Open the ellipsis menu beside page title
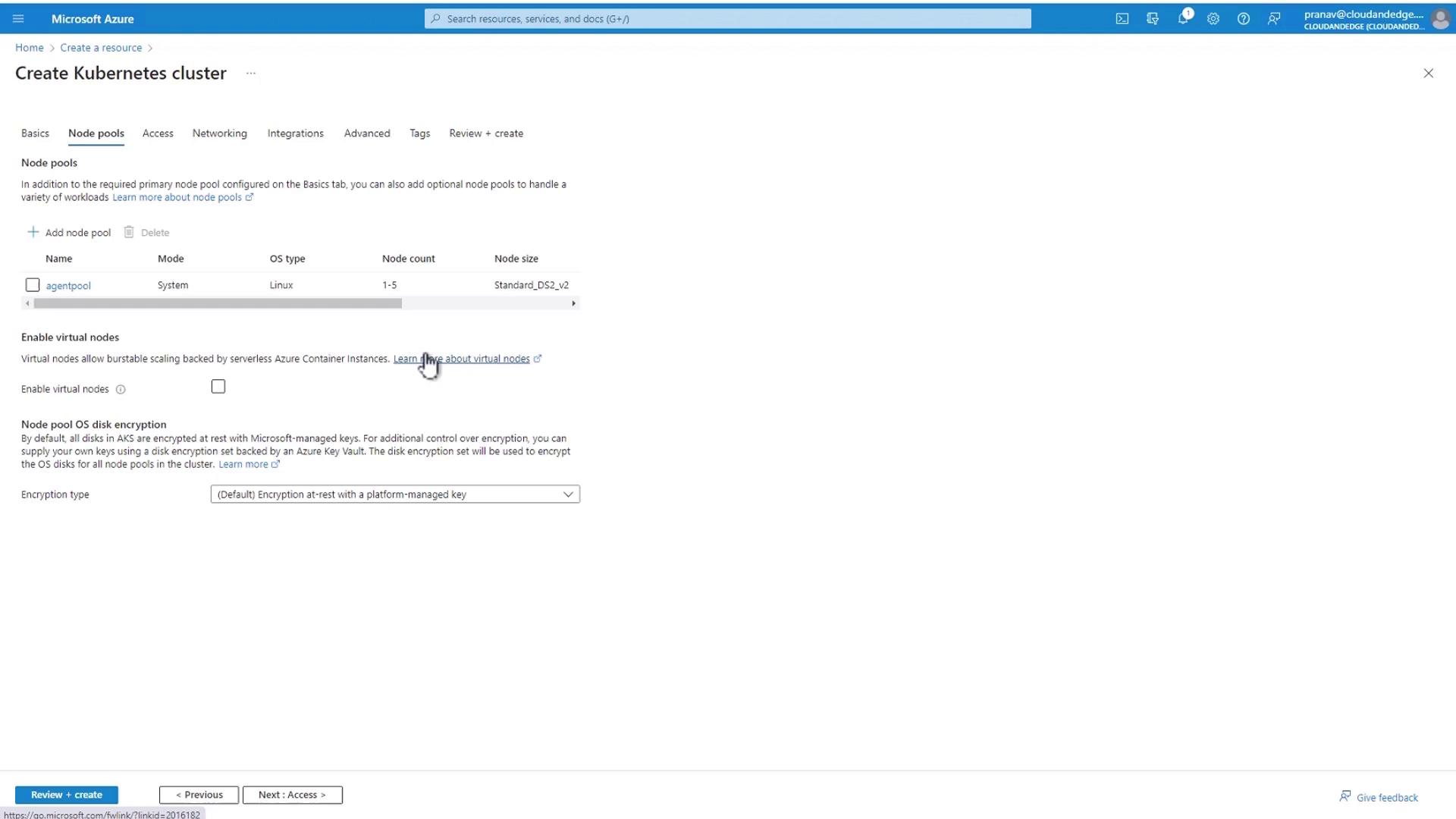This screenshot has width=1456, height=819. (251, 74)
